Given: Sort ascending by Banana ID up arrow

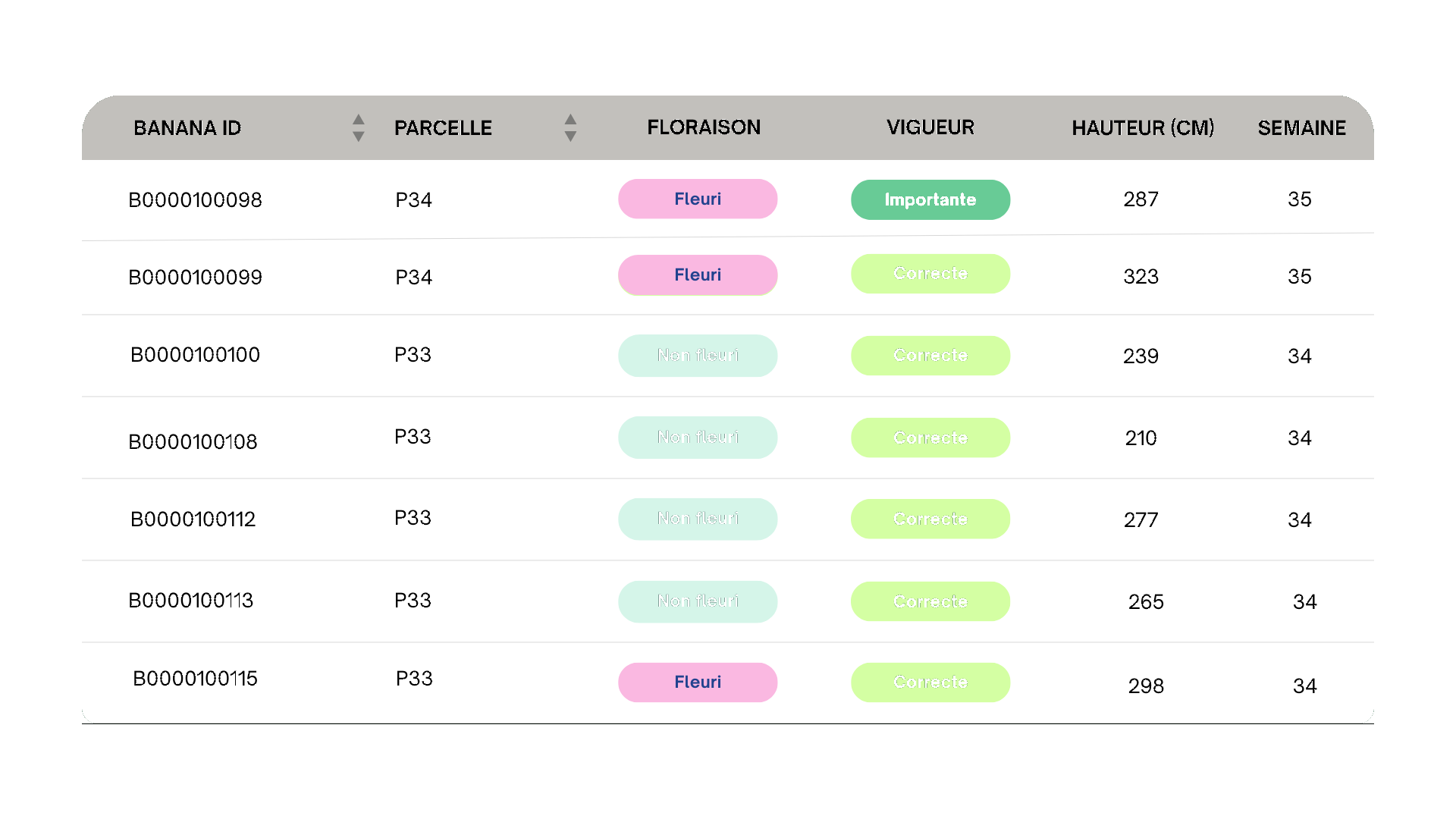Looking at the screenshot, I should click(359, 120).
